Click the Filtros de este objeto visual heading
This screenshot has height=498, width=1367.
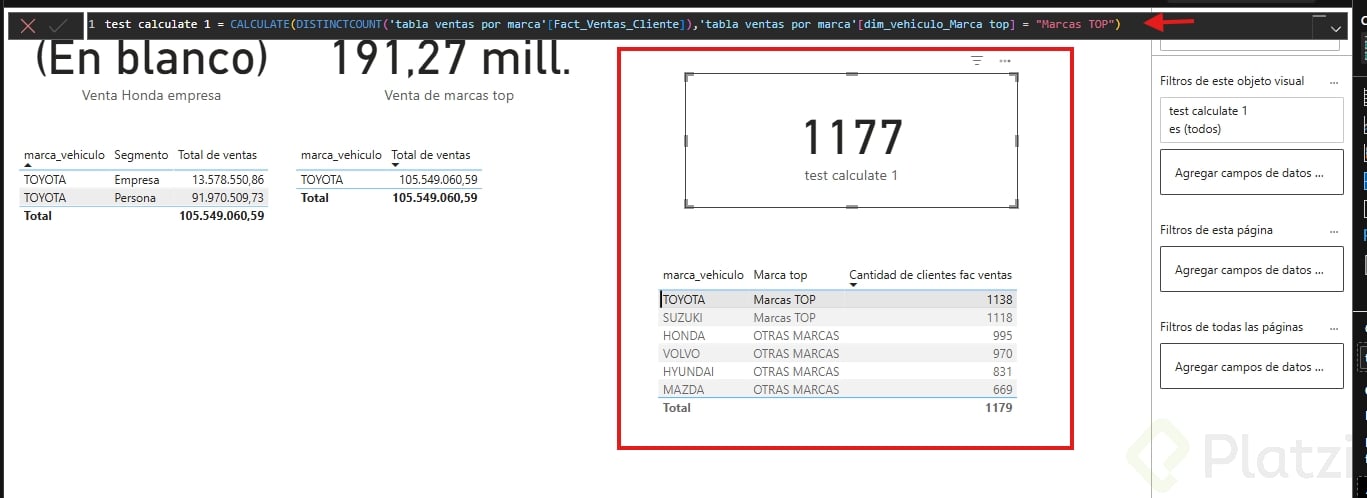[x=1232, y=82]
